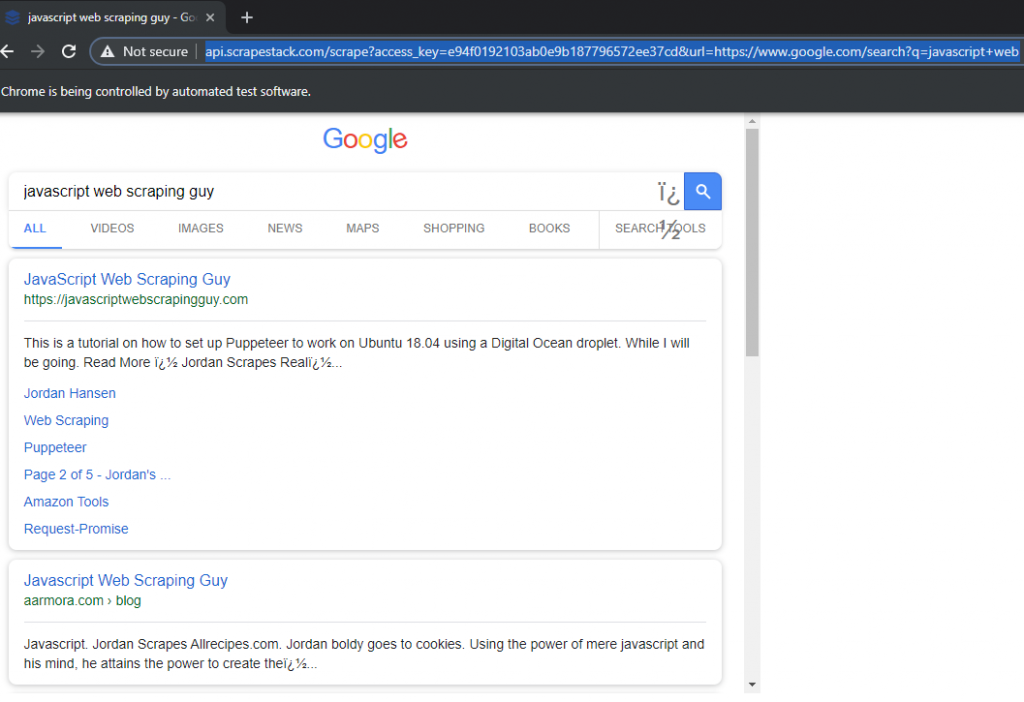
Task: Click the scrollbar down arrow
Action: point(752,684)
